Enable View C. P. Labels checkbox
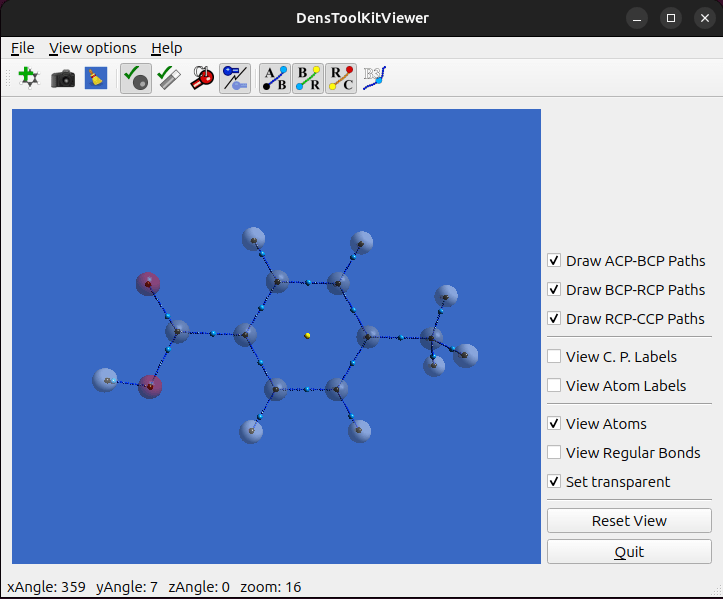This screenshot has height=599, width=723. (554, 357)
